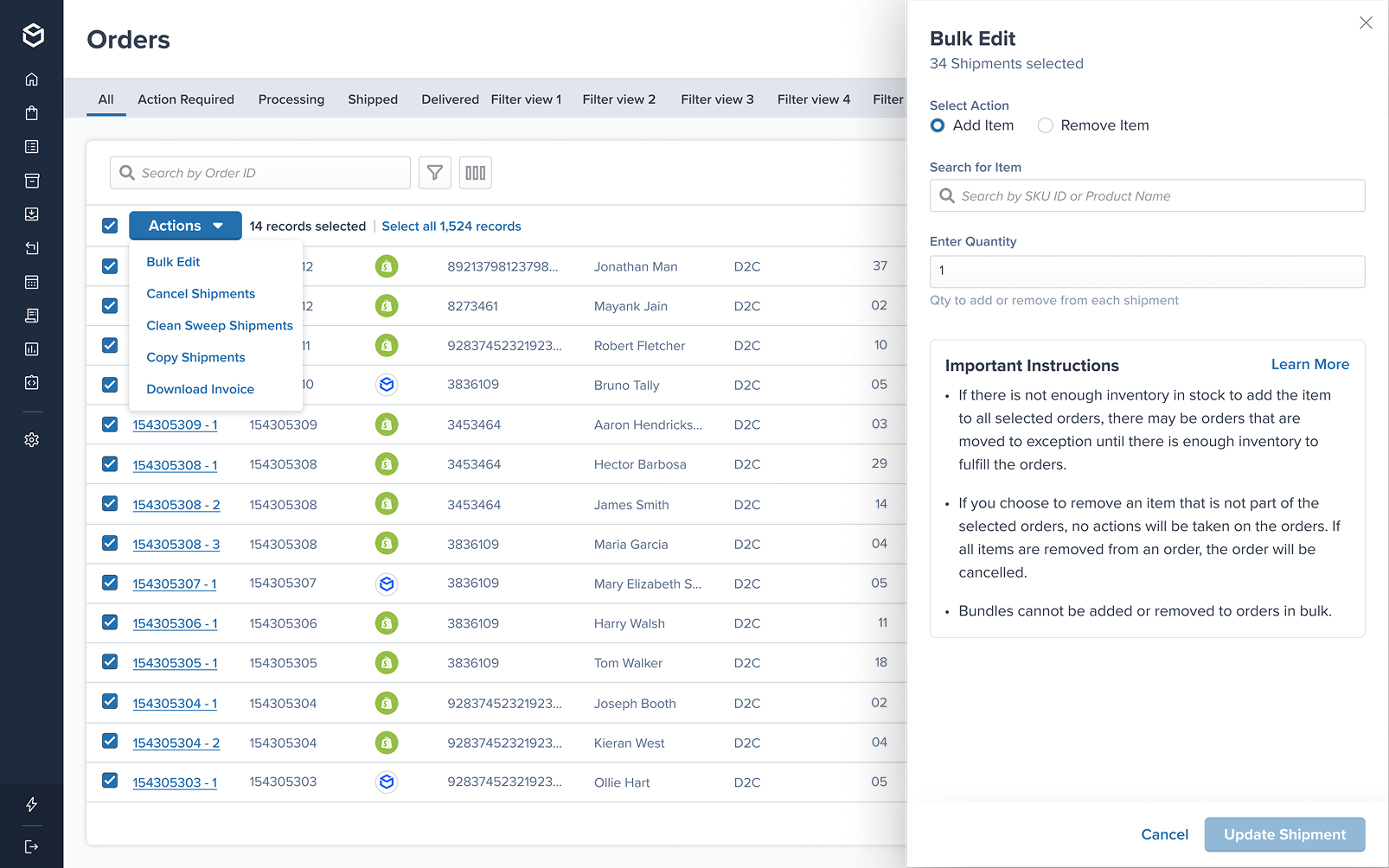Focus the Search by Order ID field

point(260,173)
